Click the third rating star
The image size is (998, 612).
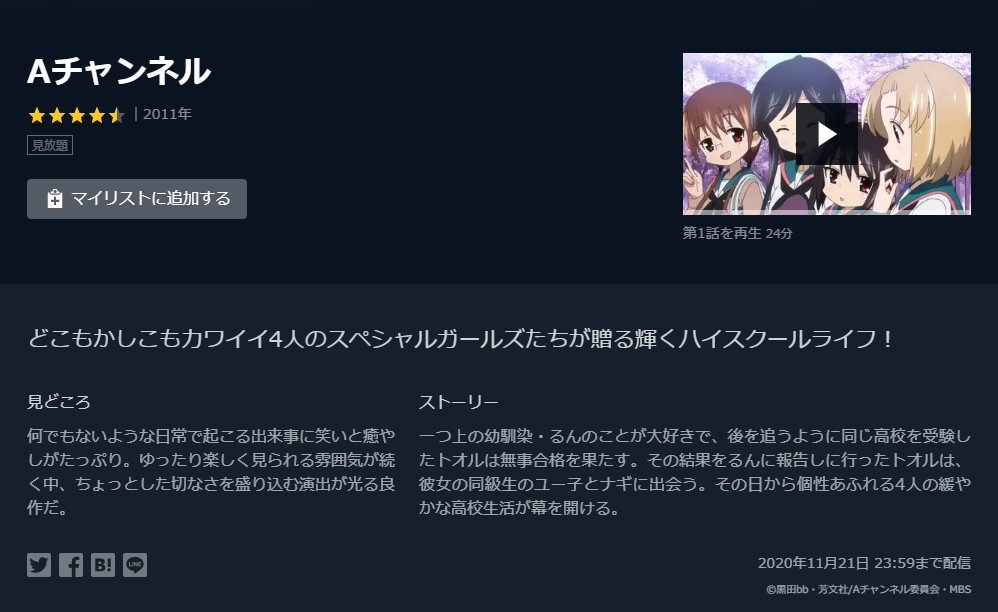point(77,115)
